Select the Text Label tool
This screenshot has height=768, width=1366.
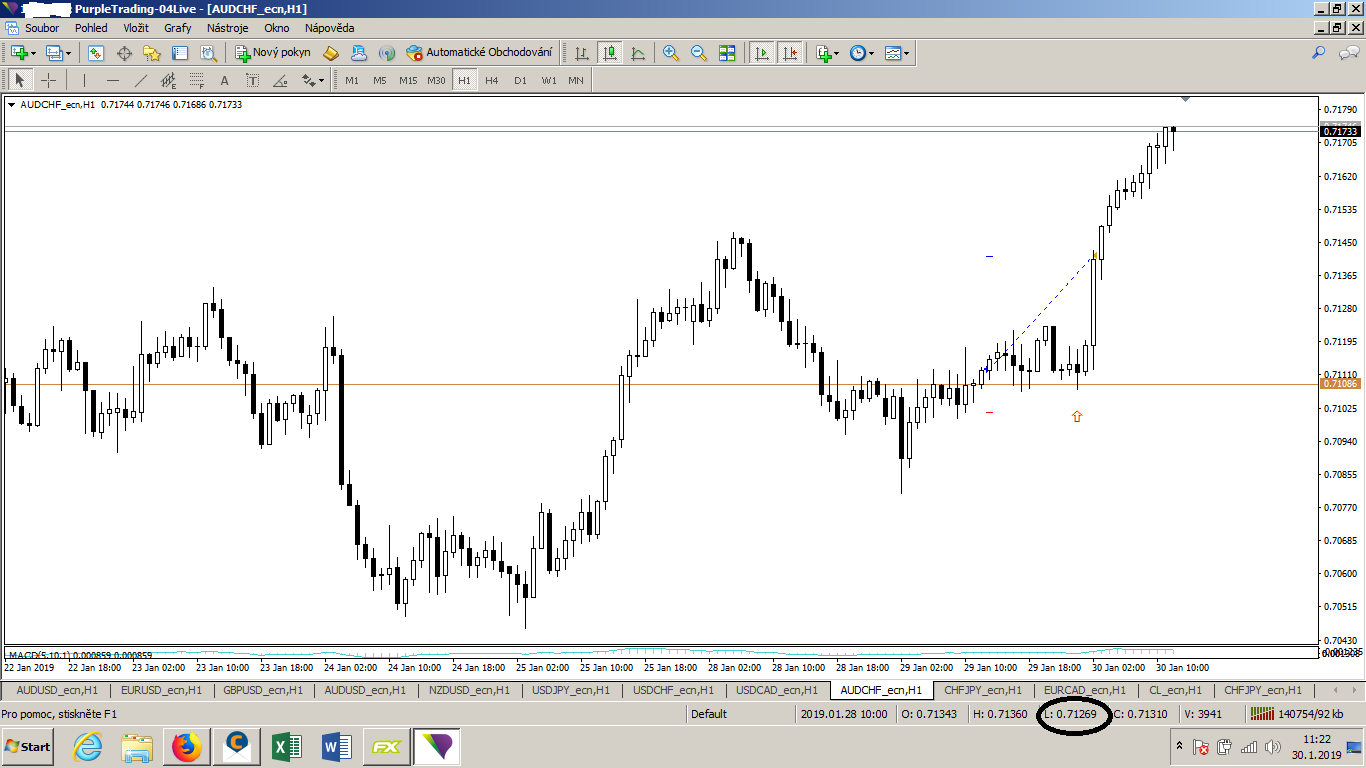click(252, 80)
